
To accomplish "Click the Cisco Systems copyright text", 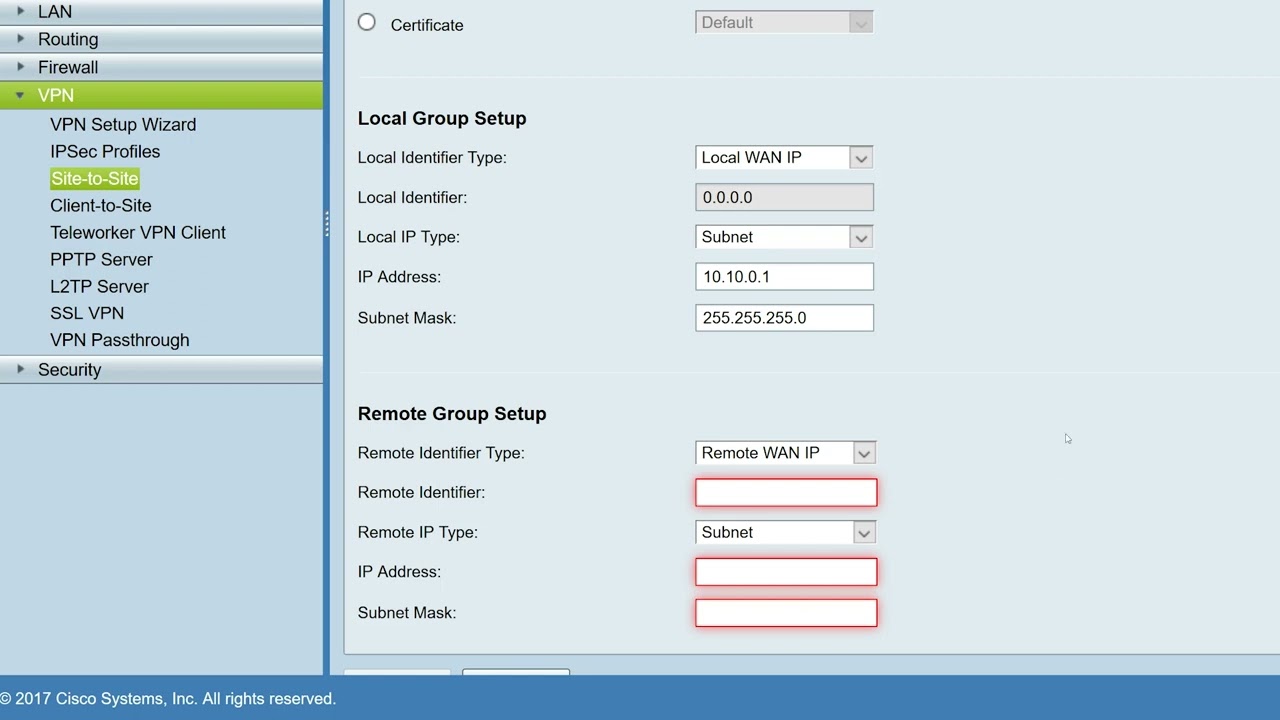I will 168,699.
